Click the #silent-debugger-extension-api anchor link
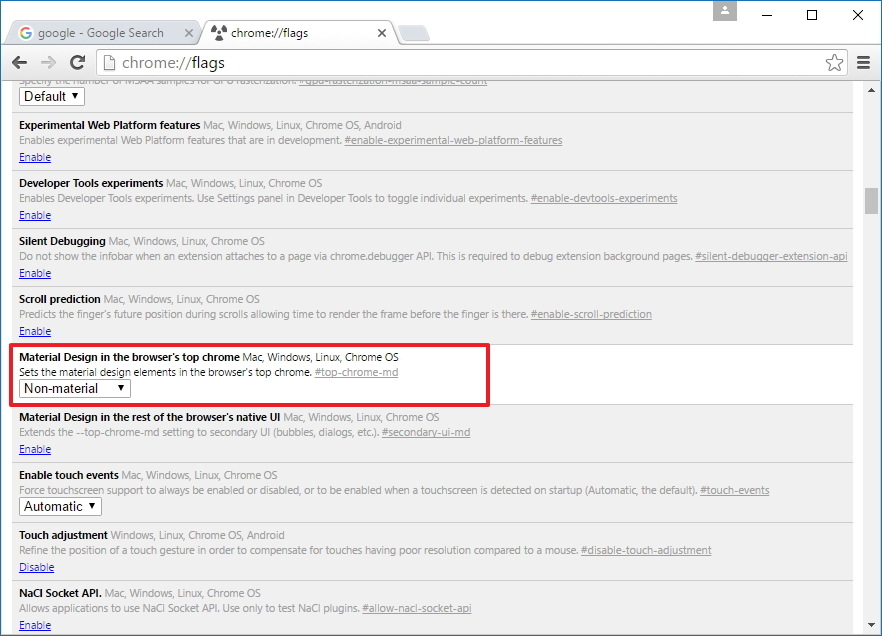Screen dimensions: 882x636 pyautogui.click(x=771, y=256)
